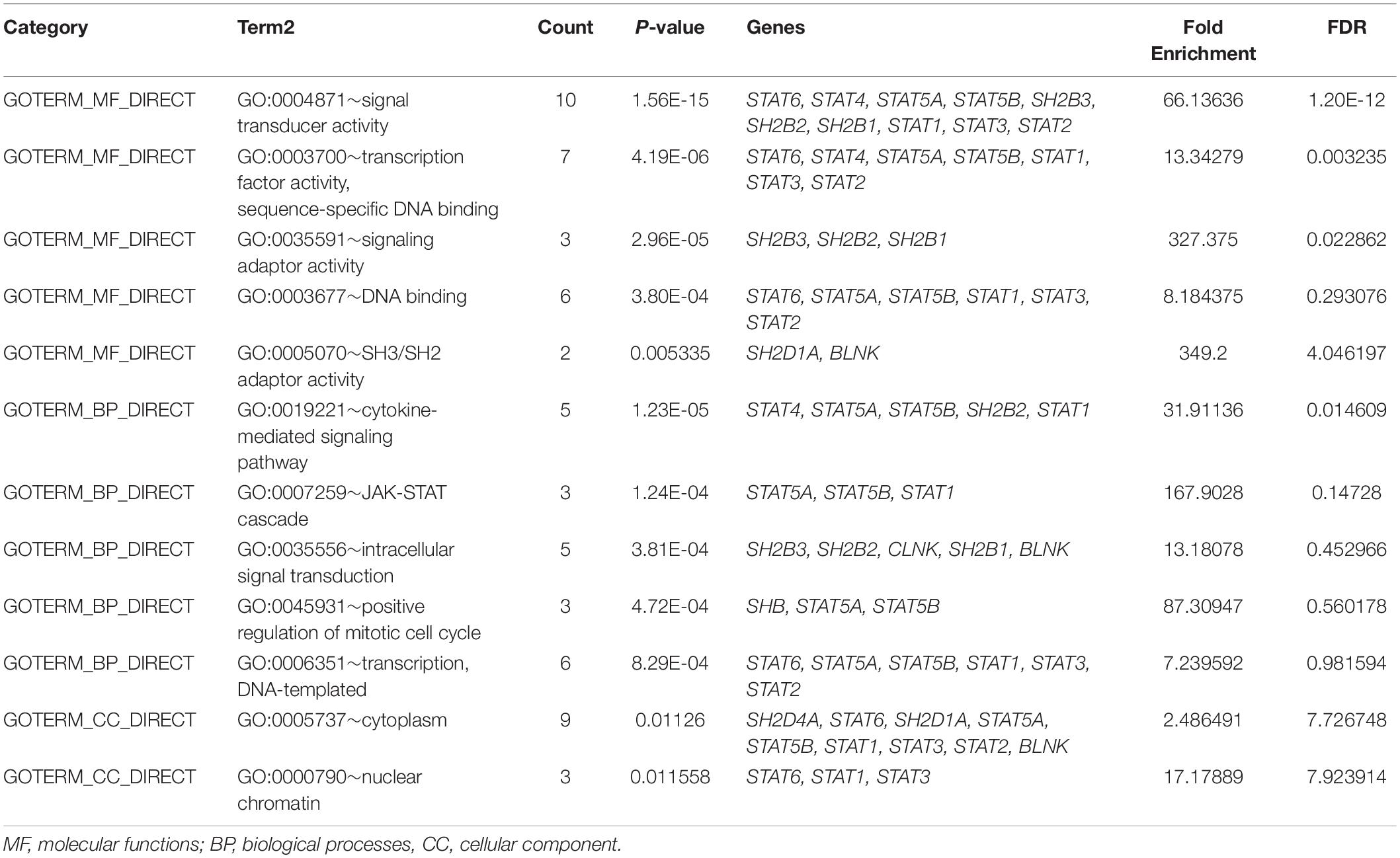Viewport: 1400px width, 858px height.
Task: Click P-value 0.01126
Action: click(x=670, y=721)
